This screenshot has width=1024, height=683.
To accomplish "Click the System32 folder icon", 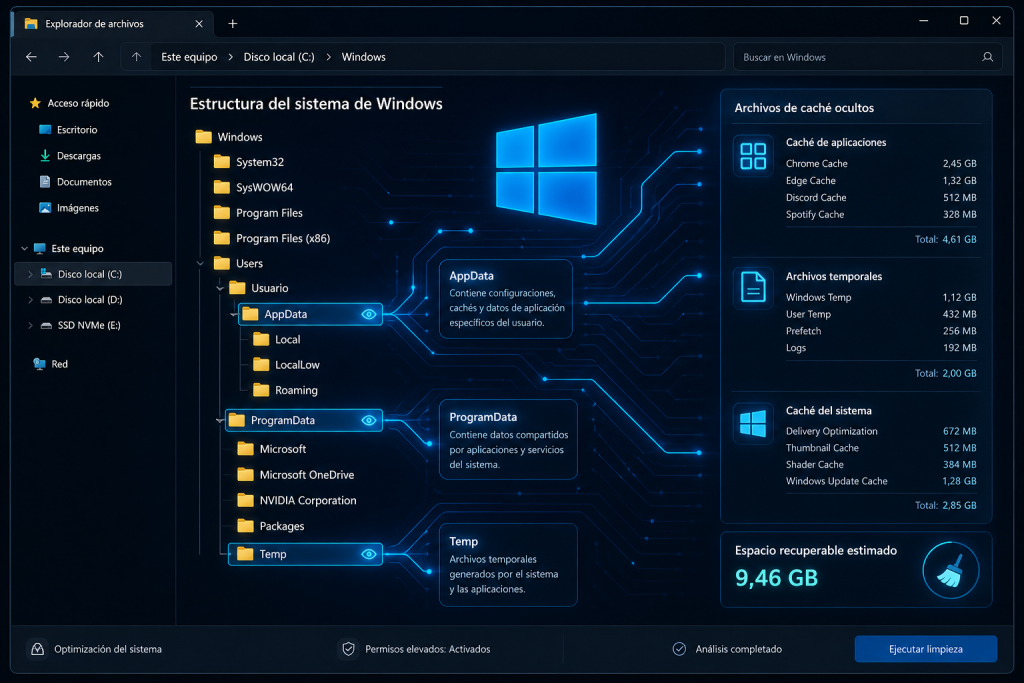I will [x=222, y=161].
